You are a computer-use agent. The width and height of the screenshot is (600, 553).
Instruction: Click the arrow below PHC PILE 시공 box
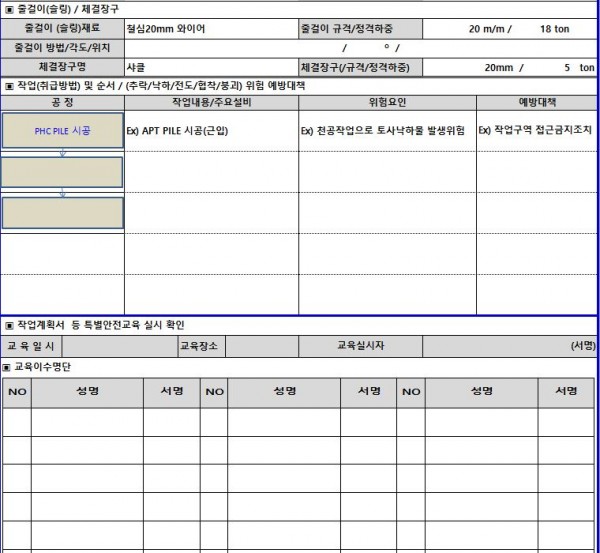(62, 153)
